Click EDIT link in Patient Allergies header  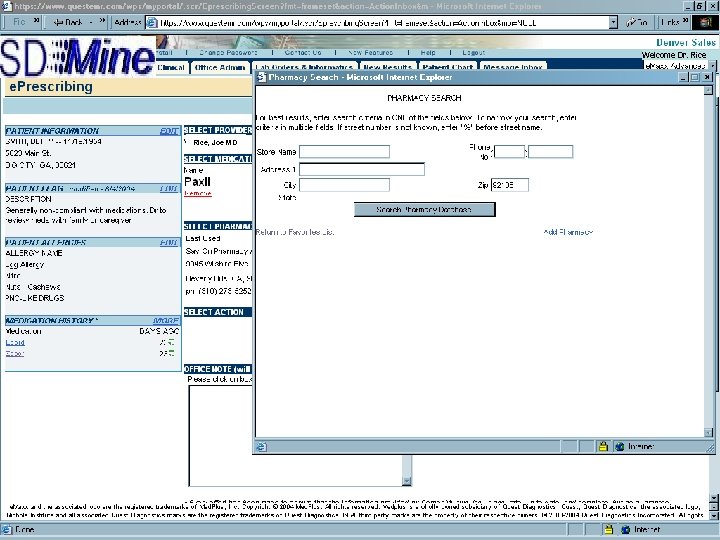click(169, 242)
